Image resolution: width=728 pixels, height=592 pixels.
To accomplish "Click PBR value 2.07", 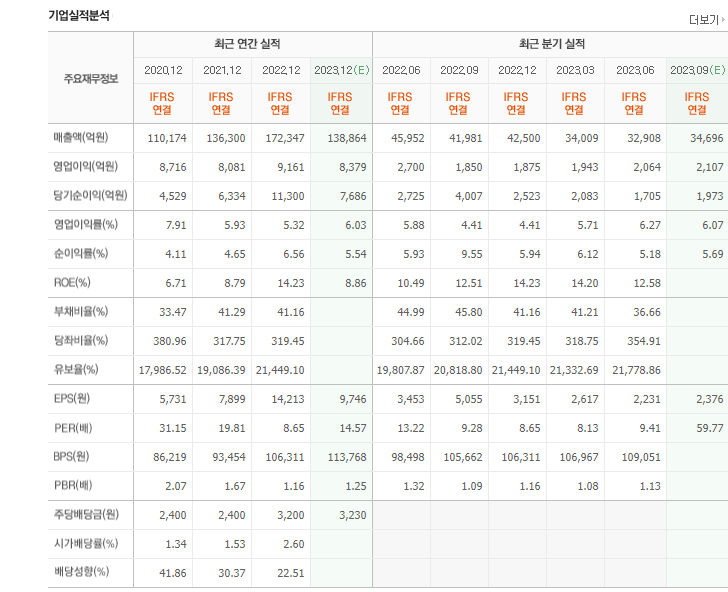I will pyautogui.click(x=176, y=486).
